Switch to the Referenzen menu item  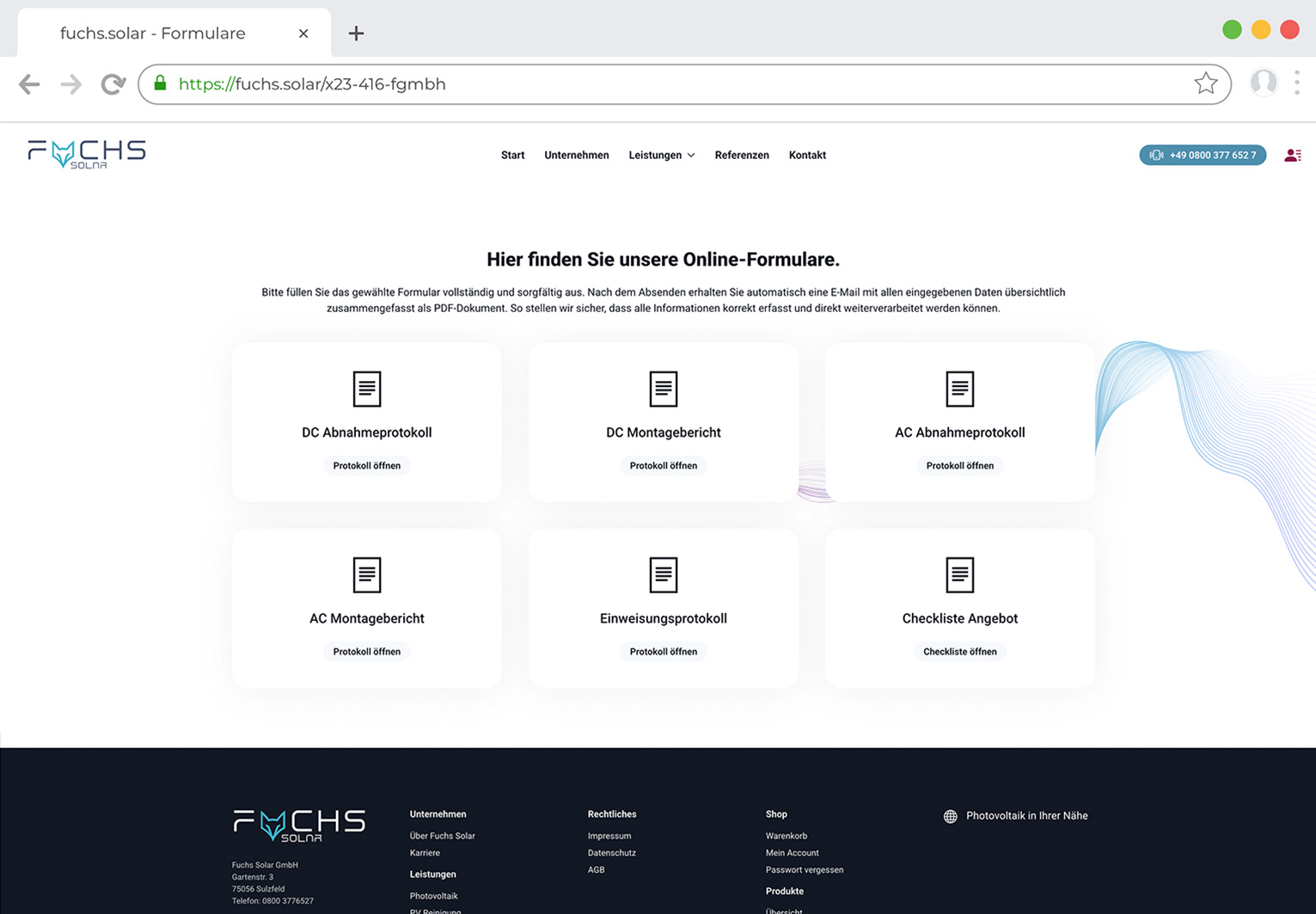tap(741, 155)
